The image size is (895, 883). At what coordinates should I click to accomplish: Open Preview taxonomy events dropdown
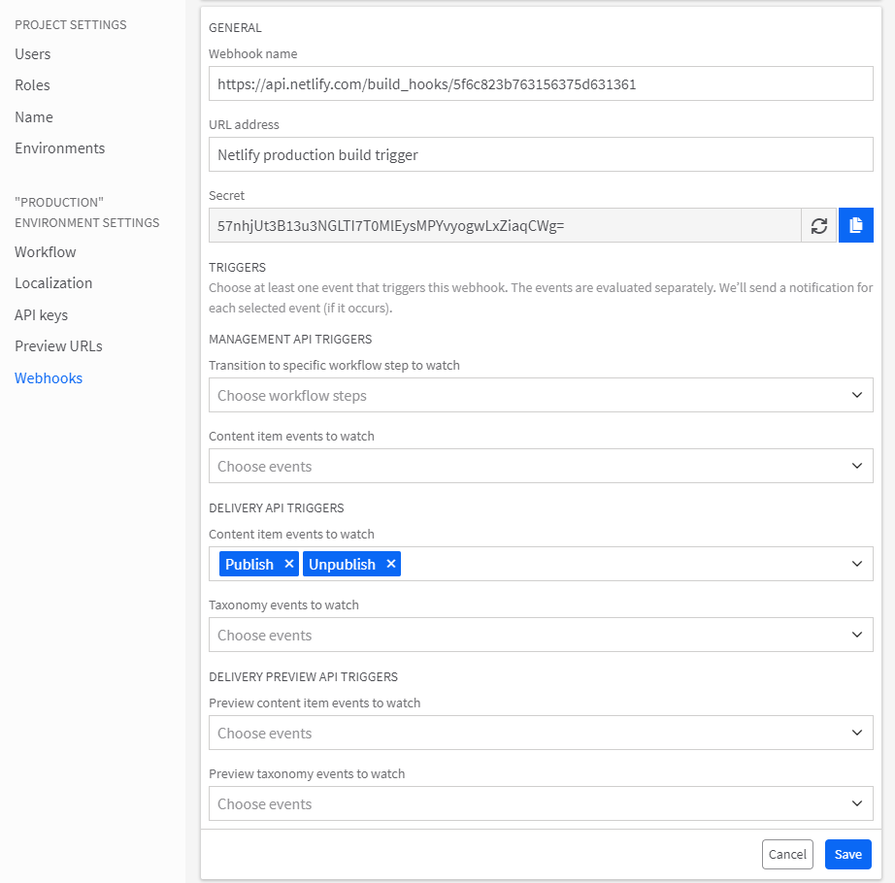coord(540,804)
